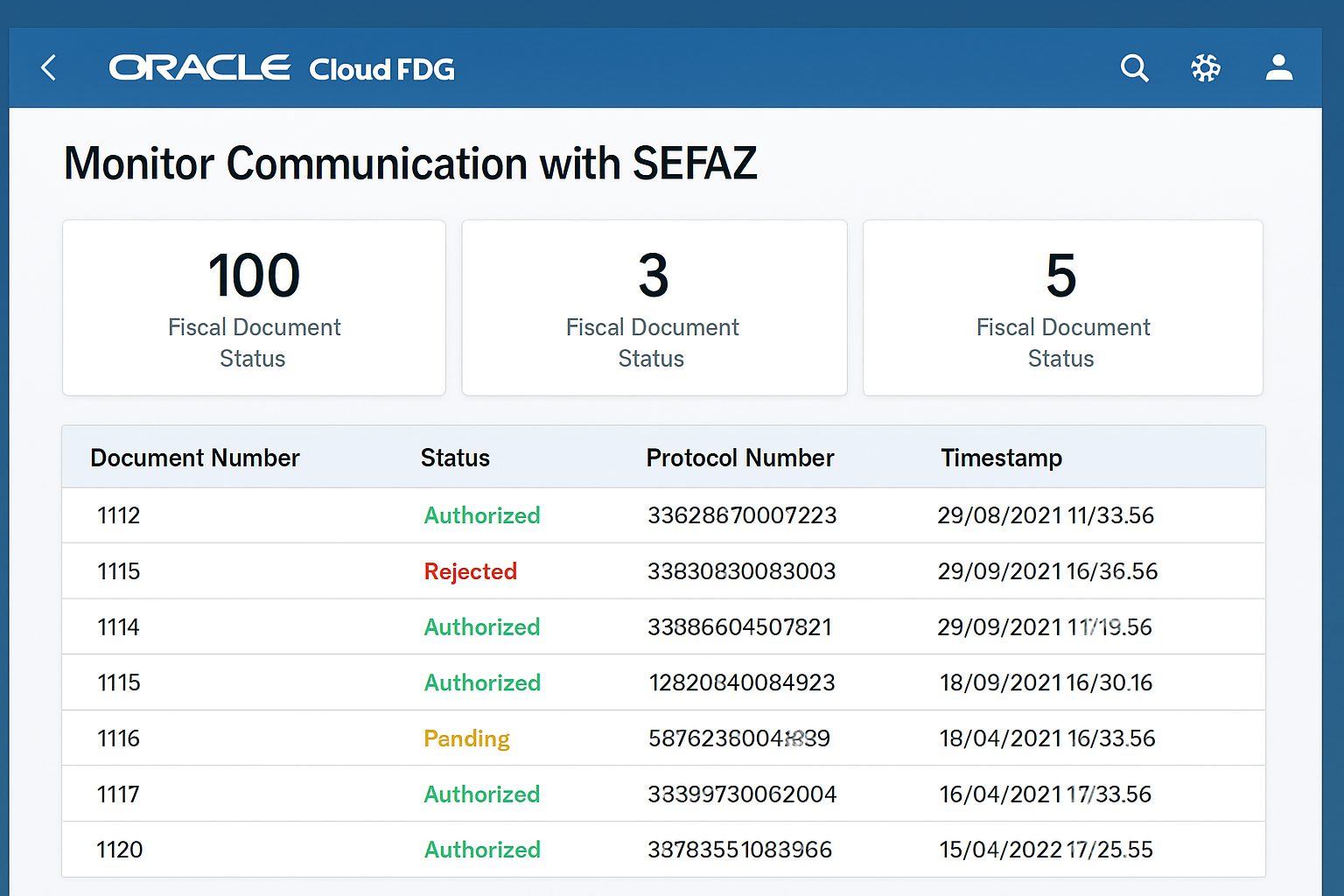Click the Protocol Number column header

click(x=739, y=457)
